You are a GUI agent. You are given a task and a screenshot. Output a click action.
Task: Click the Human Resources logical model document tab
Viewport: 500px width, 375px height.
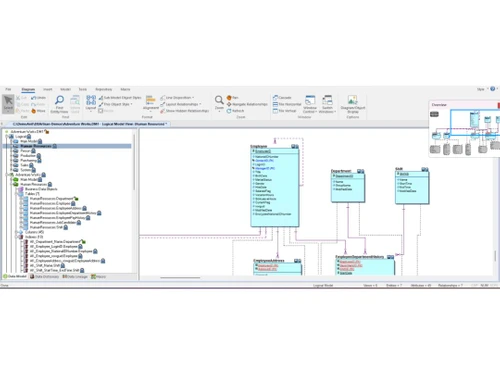coord(90,124)
